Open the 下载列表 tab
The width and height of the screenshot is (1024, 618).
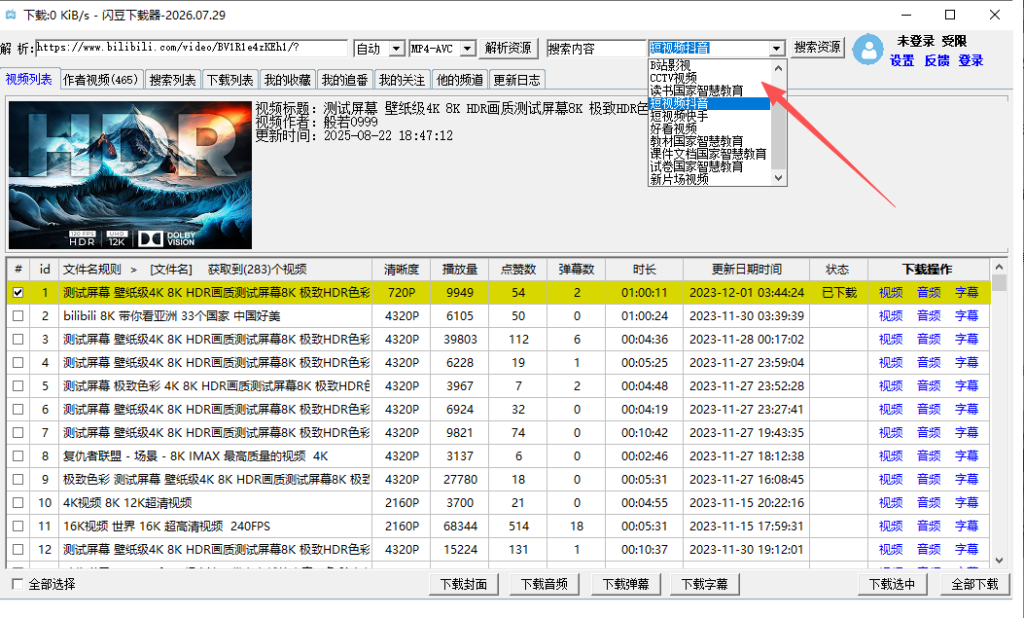tap(230, 80)
